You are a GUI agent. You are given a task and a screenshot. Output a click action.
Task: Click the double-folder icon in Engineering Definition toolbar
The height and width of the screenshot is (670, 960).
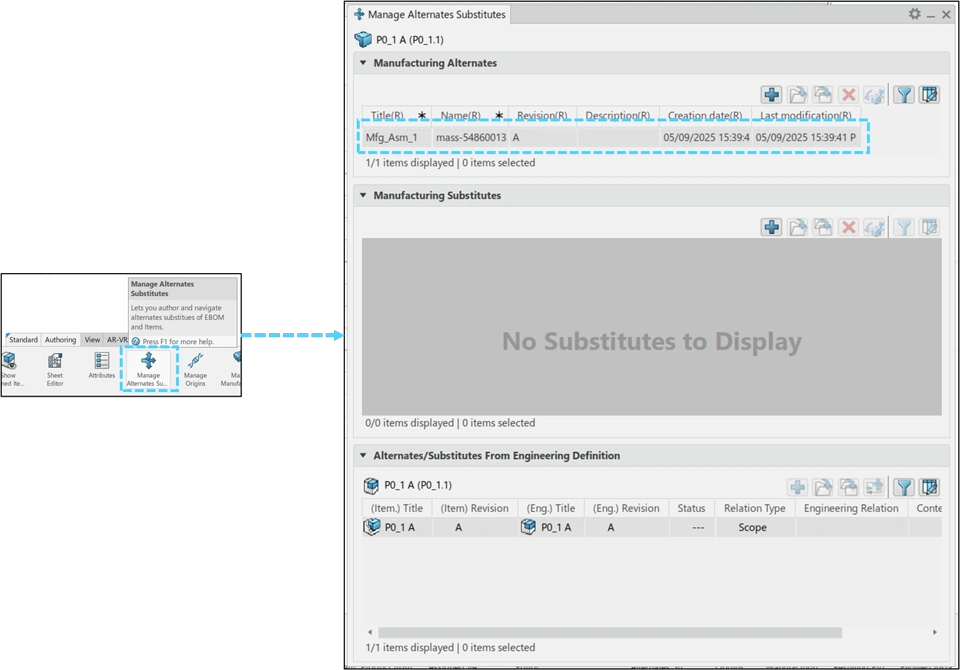pyautogui.click(x=849, y=487)
